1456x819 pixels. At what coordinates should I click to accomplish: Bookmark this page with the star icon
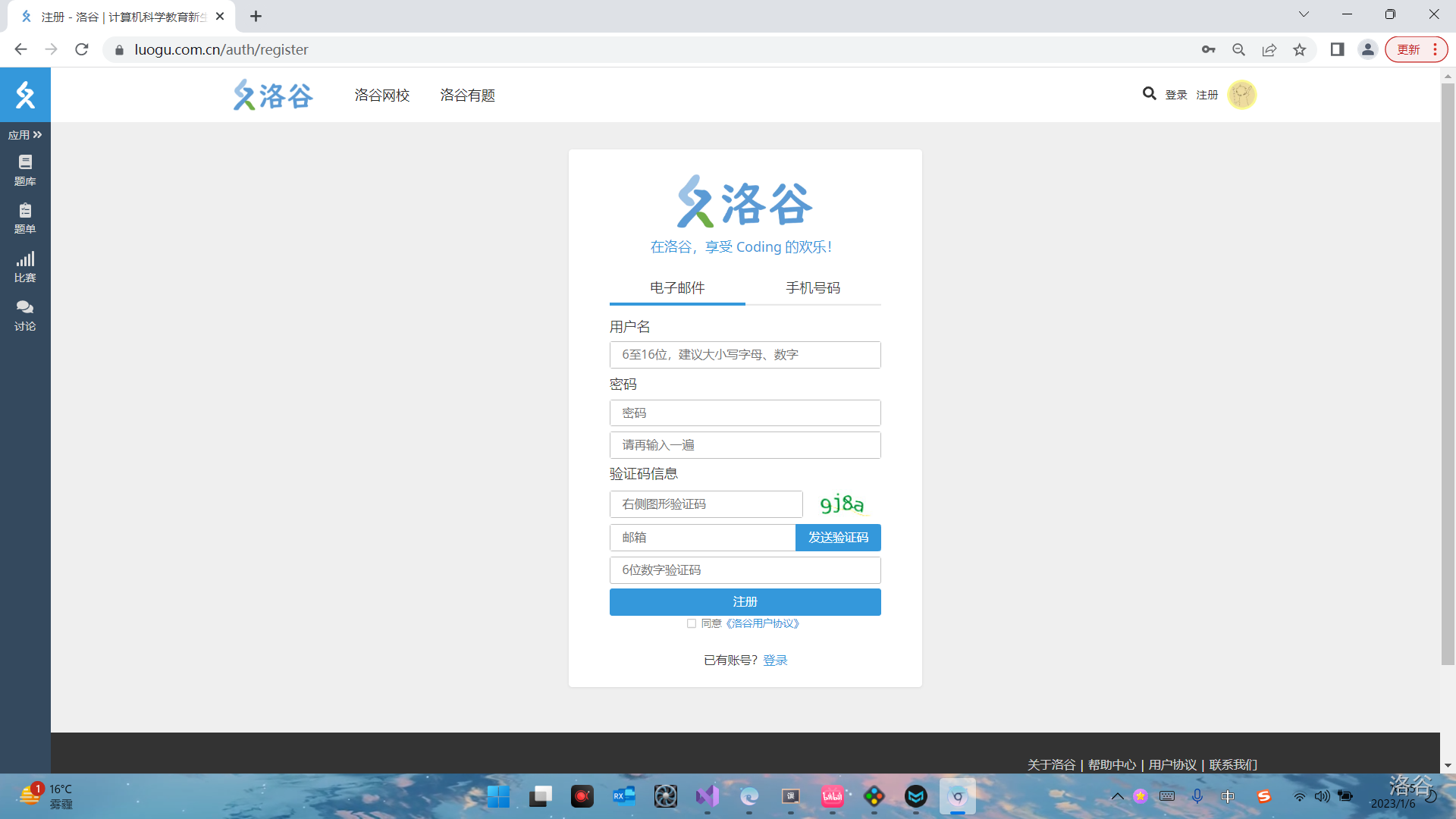point(1300,49)
